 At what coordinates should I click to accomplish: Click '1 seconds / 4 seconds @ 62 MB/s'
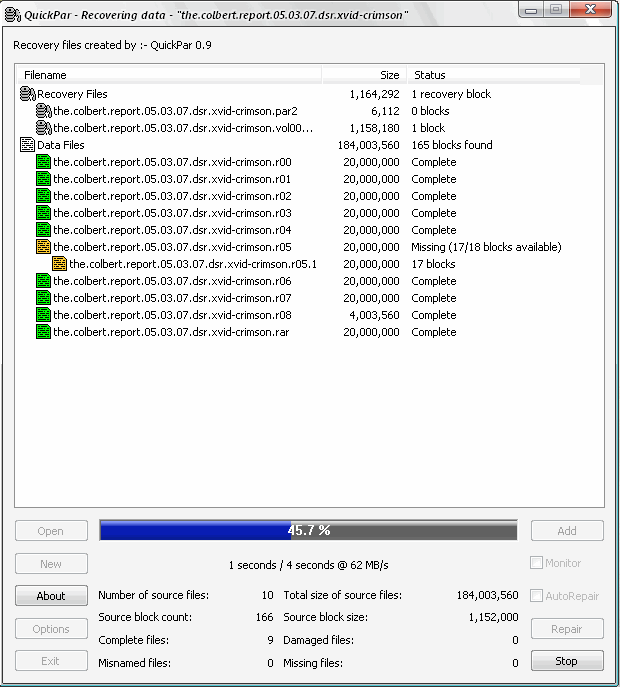pyautogui.click(x=308, y=565)
